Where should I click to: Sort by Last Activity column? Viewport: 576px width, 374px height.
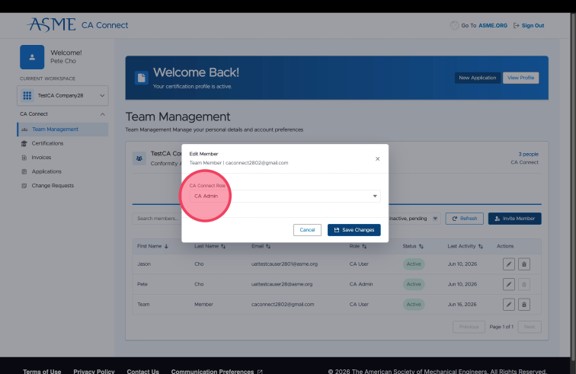(465, 246)
